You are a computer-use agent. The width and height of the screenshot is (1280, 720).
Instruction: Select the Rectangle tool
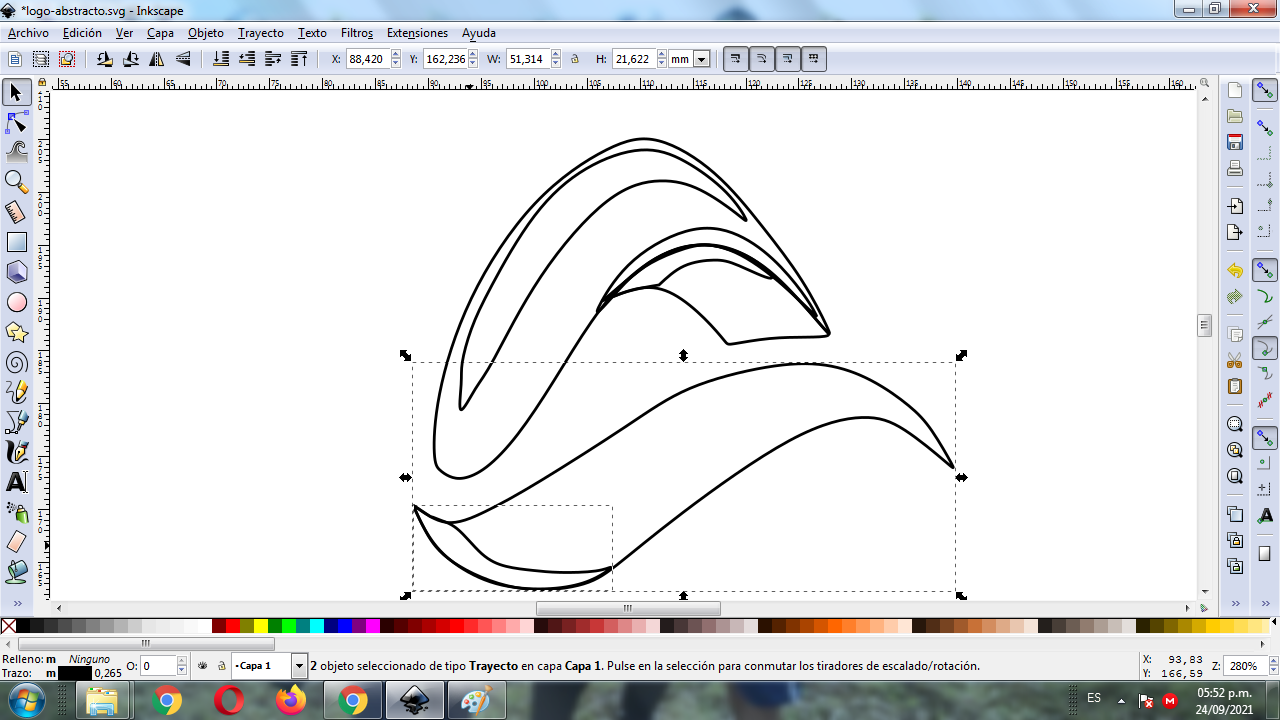click(x=16, y=242)
